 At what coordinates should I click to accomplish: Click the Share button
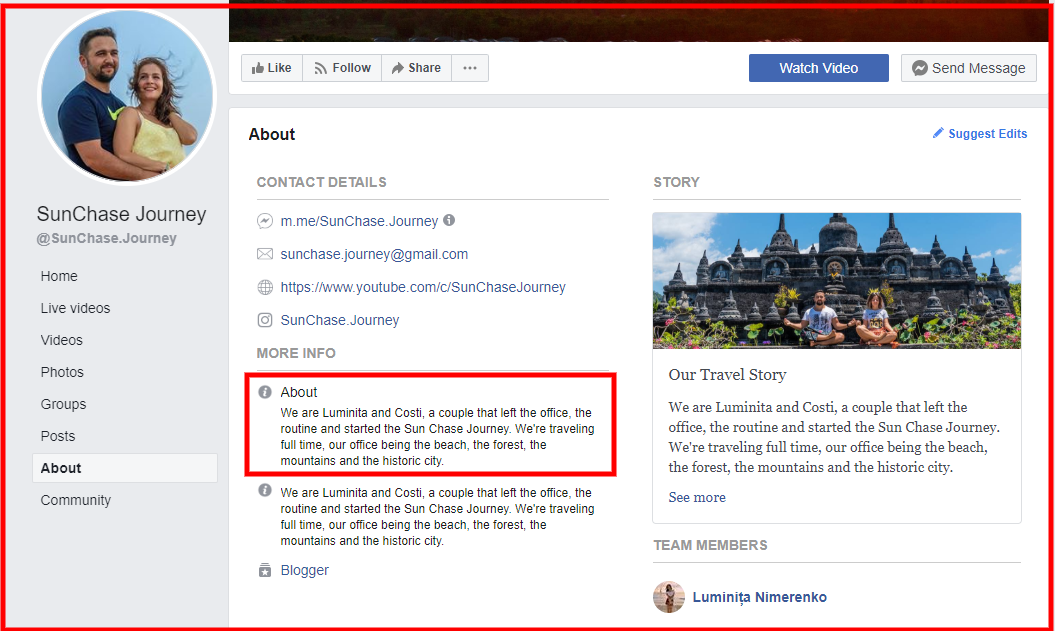point(416,68)
